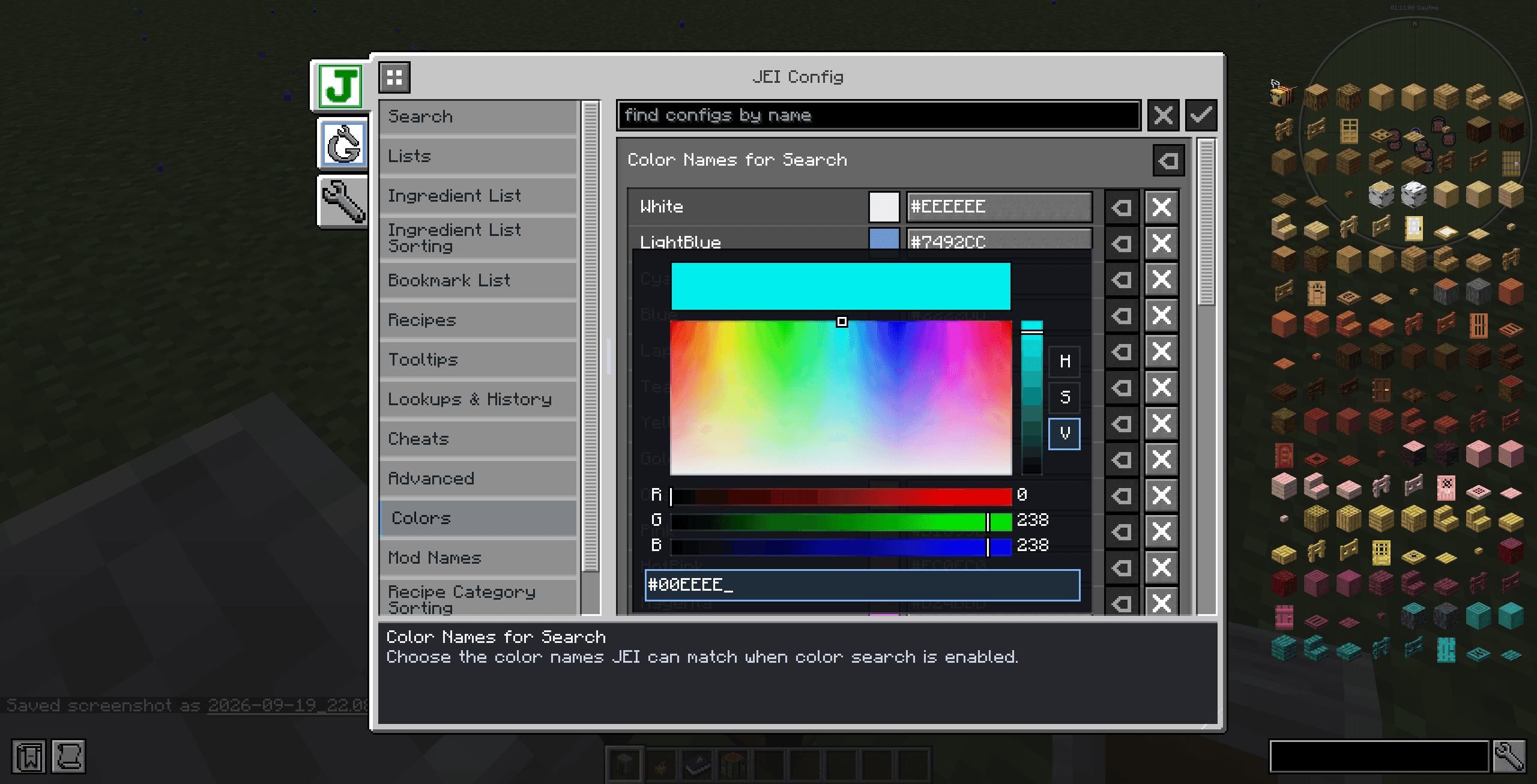Select H mode for the picker bar

click(x=1064, y=361)
